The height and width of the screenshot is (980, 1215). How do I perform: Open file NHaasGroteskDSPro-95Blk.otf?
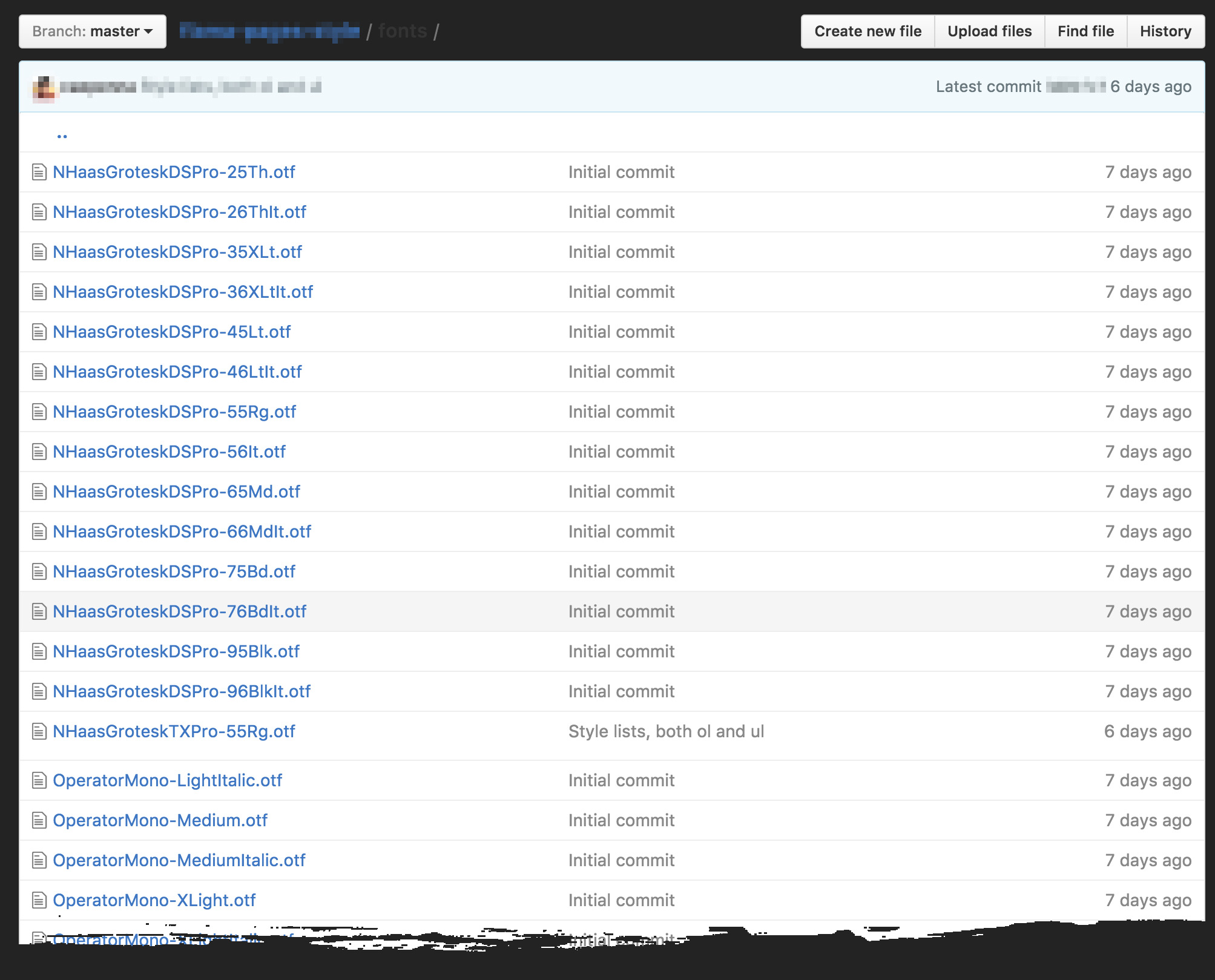176,652
